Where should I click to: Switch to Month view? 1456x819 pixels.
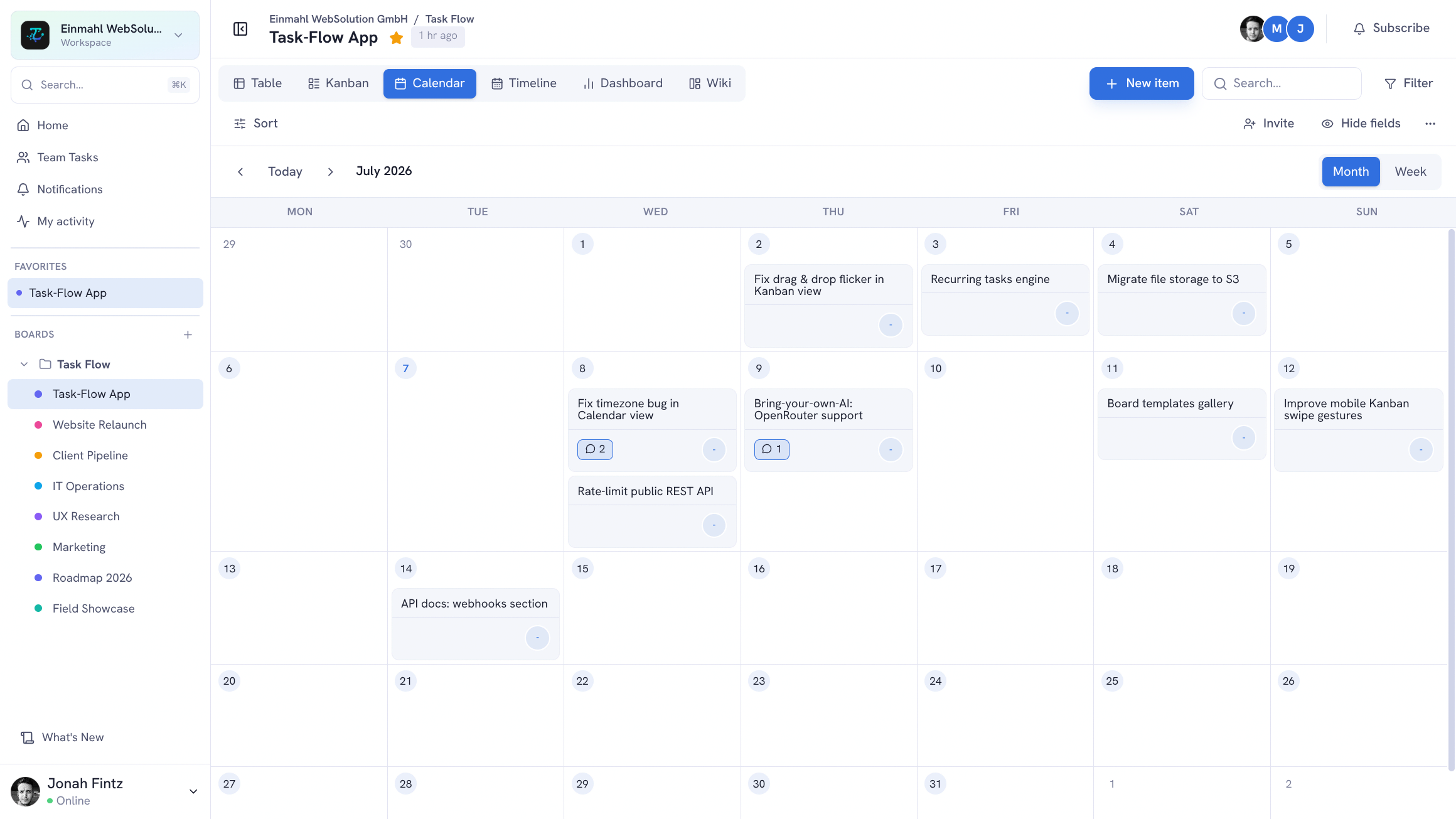[x=1351, y=172]
